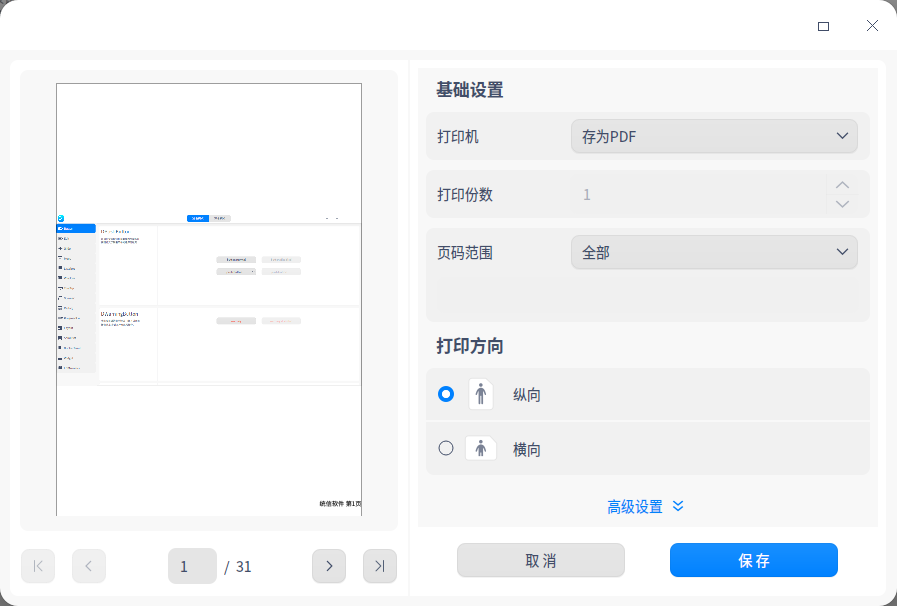Select the 纵向 portrait radio button
This screenshot has width=897, height=606.
tap(446, 394)
